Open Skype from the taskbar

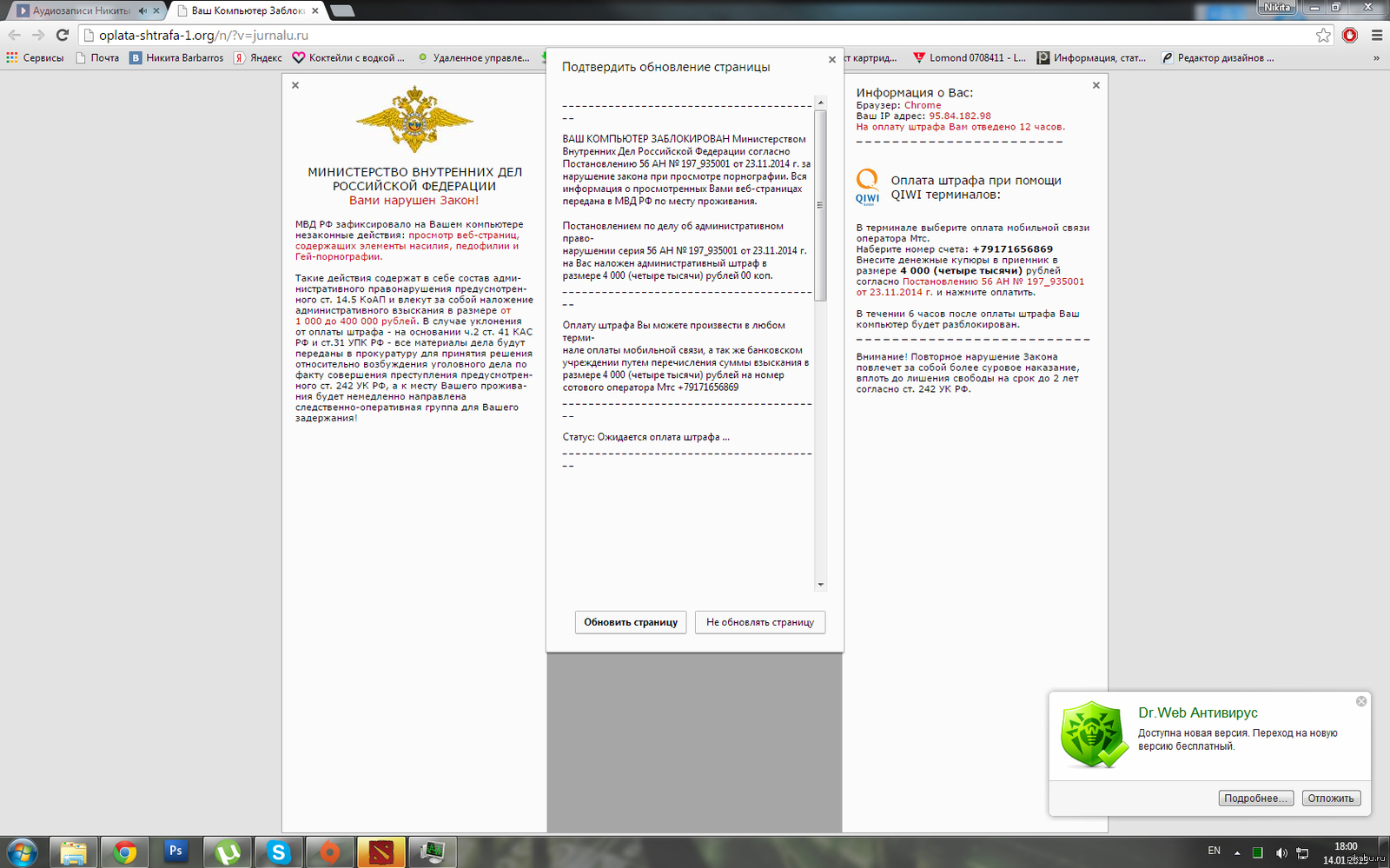[x=279, y=852]
